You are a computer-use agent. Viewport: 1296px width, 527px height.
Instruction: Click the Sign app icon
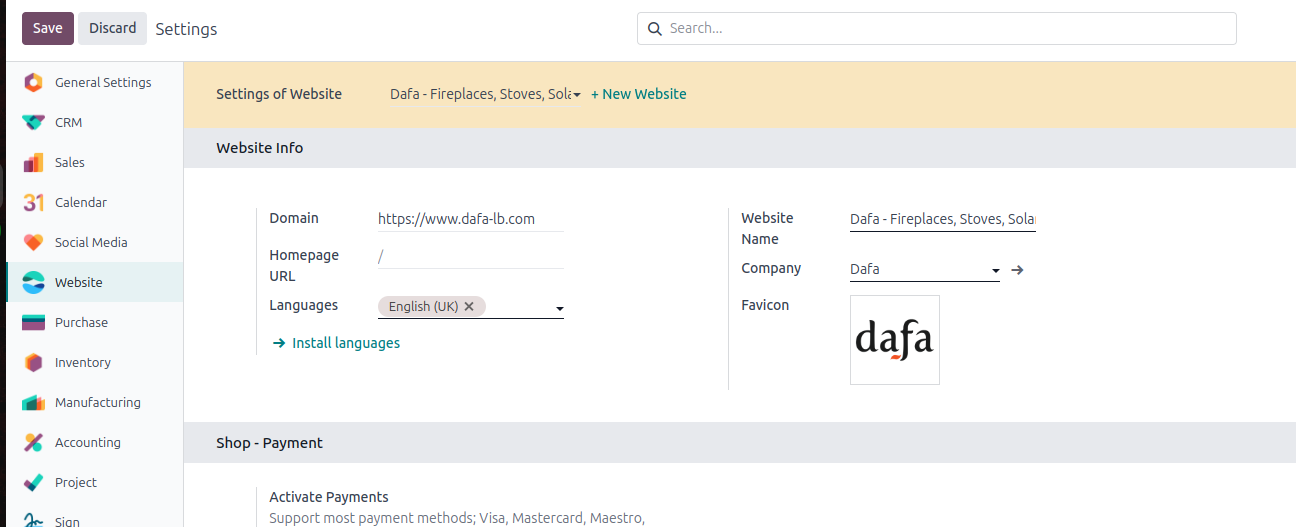34,520
